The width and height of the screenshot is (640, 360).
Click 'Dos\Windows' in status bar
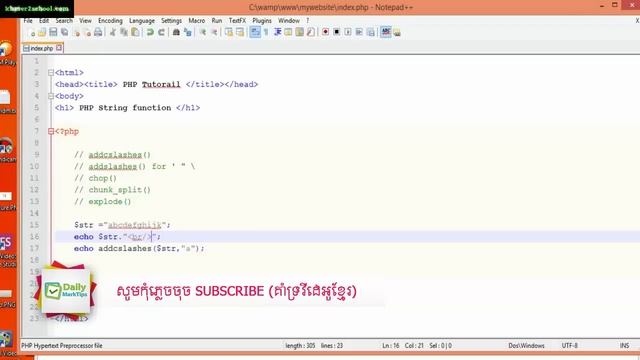pos(527,346)
